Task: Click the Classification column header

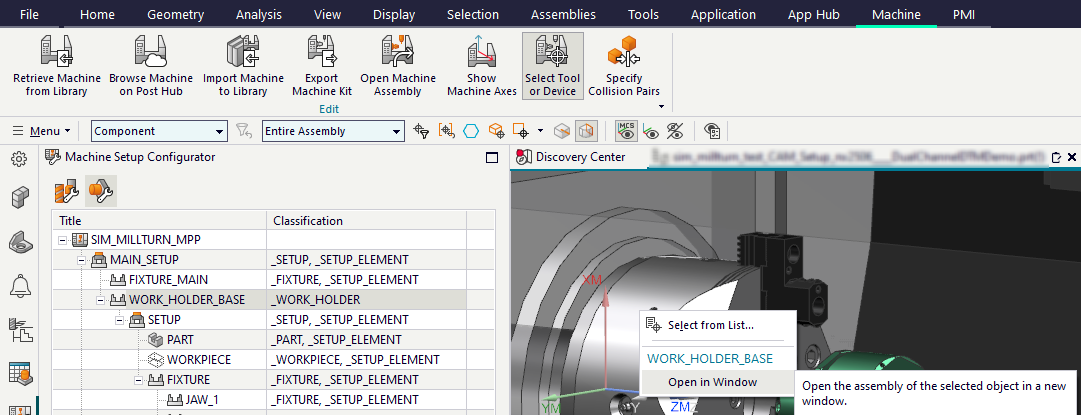Action: (308, 220)
